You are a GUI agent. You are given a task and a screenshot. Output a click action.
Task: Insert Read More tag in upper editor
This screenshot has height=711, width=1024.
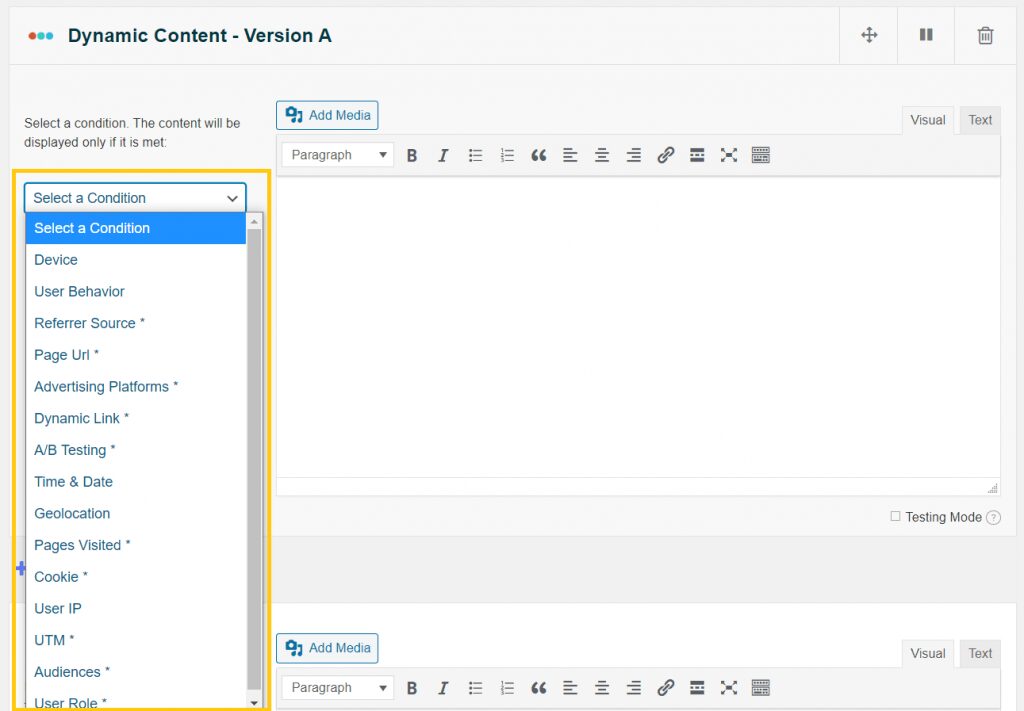click(x=697, y=155)
